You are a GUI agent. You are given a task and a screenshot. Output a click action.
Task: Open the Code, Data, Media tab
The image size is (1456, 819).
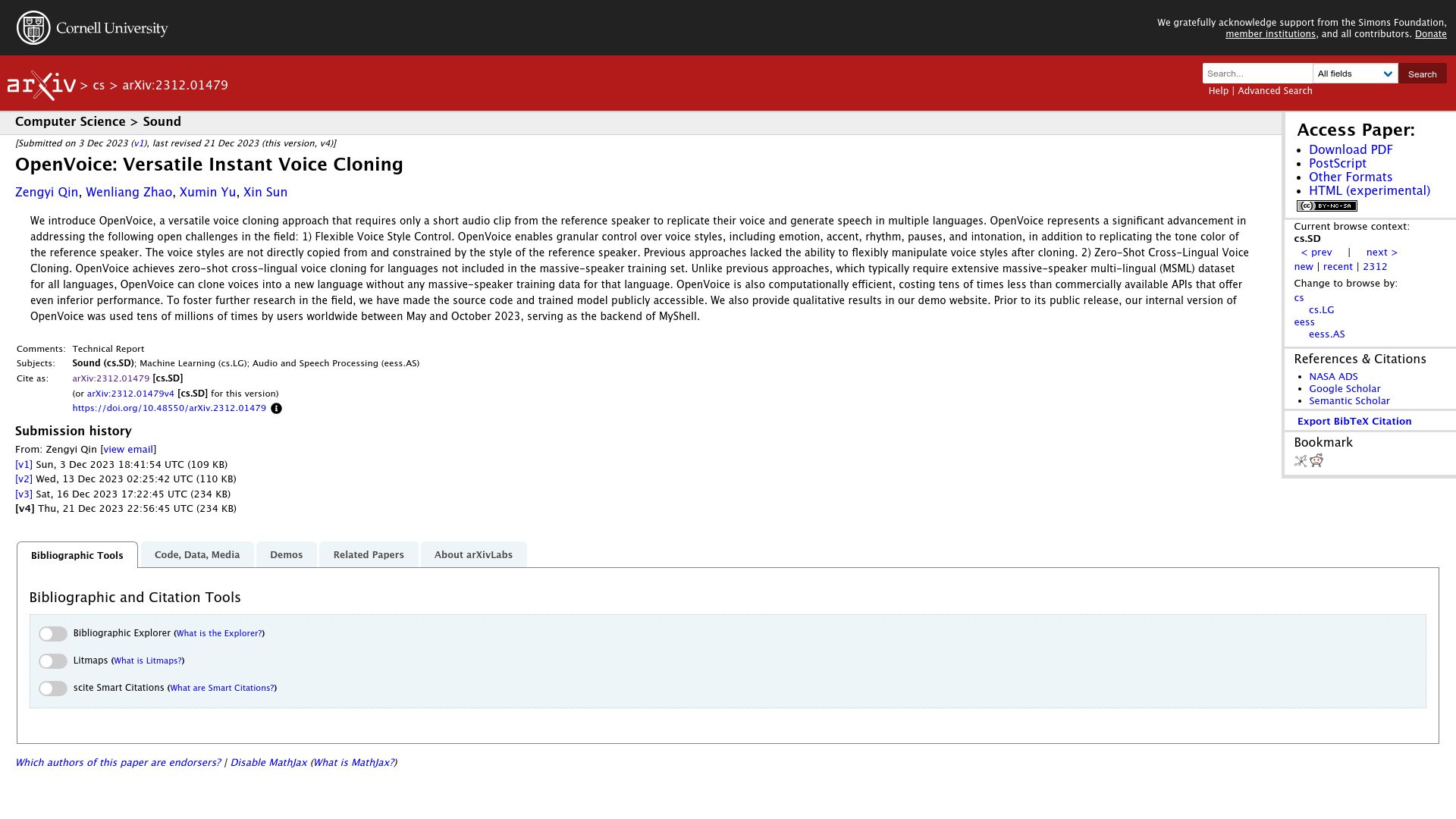[x=197, y=555]
